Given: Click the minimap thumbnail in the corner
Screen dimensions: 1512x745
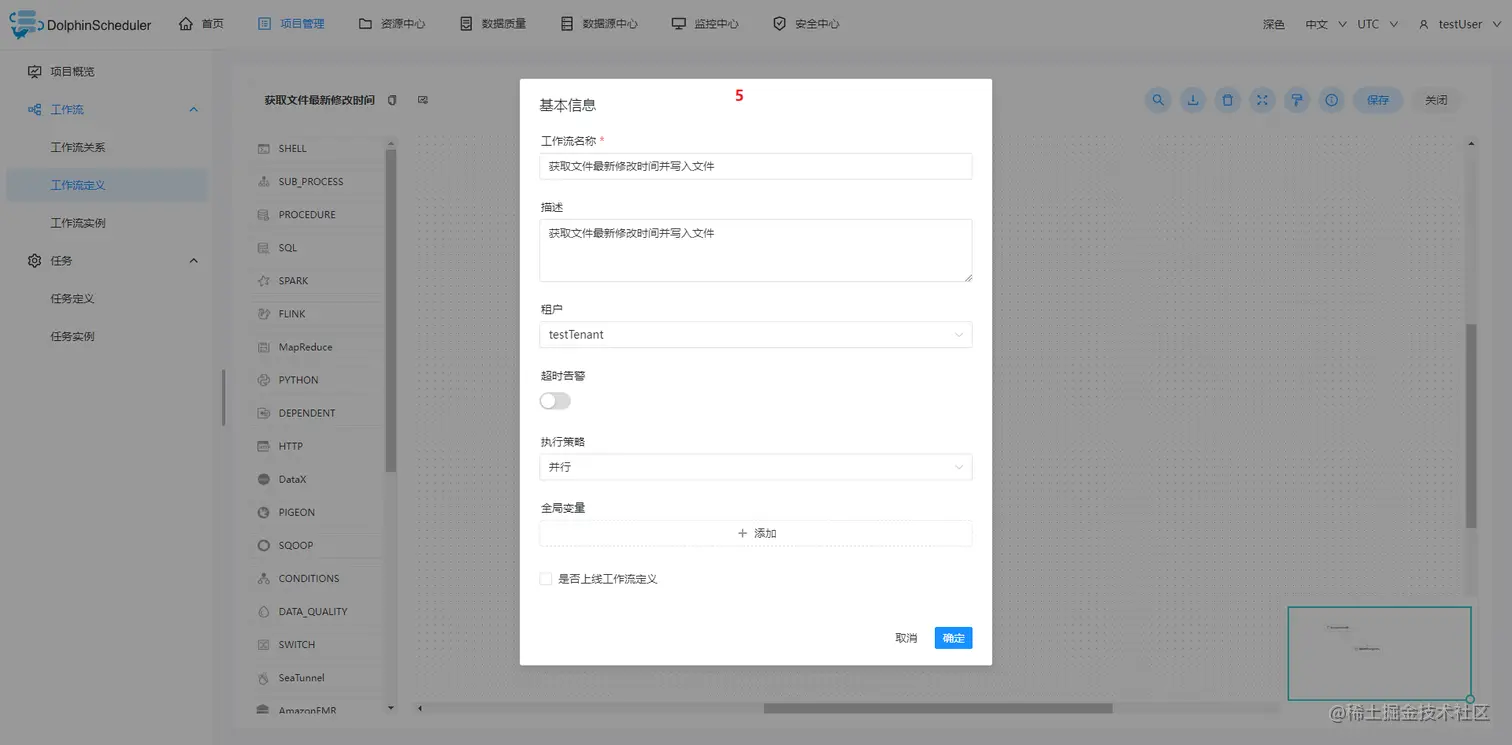Looking at the screenshot, I should [x=1379, y=653].
